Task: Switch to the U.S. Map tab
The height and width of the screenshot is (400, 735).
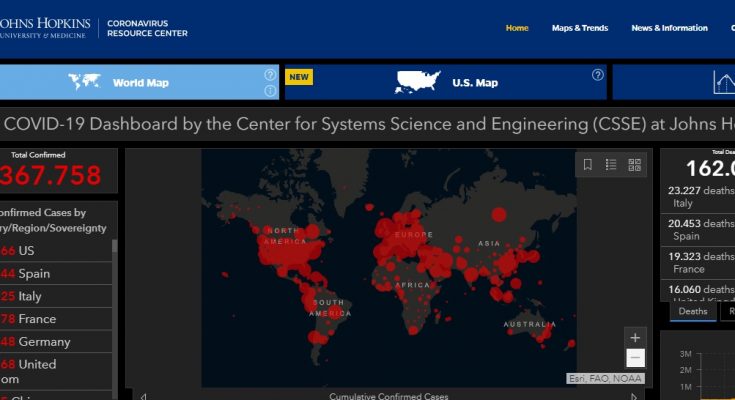Action: click(x=446, y=82)
